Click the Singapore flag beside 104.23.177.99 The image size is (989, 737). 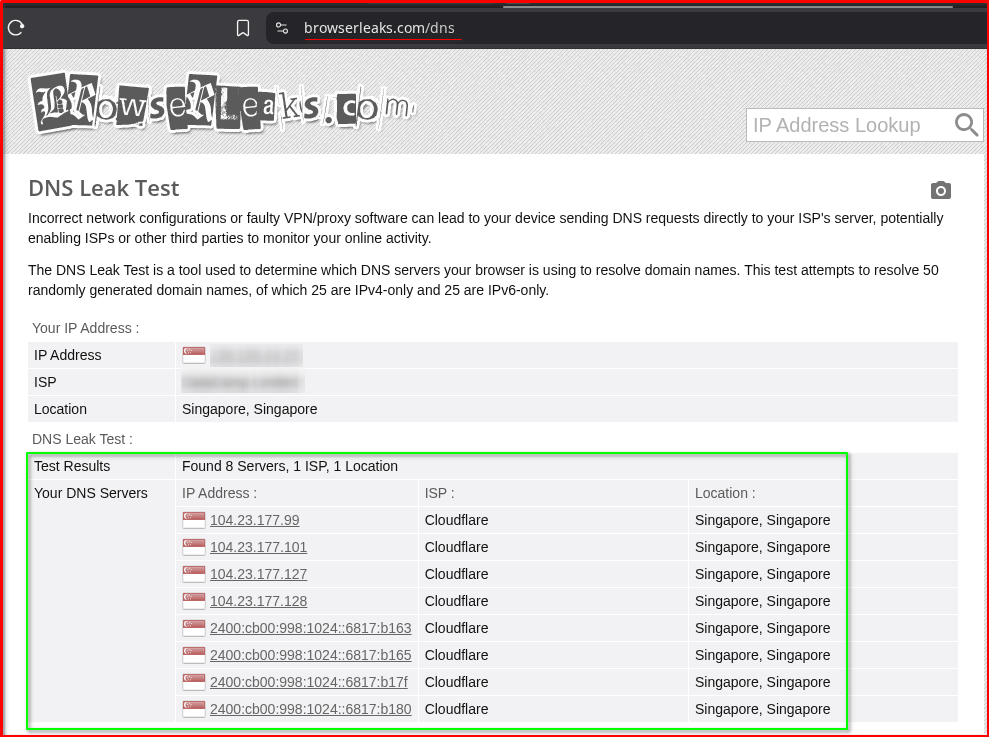coord(194,520)
